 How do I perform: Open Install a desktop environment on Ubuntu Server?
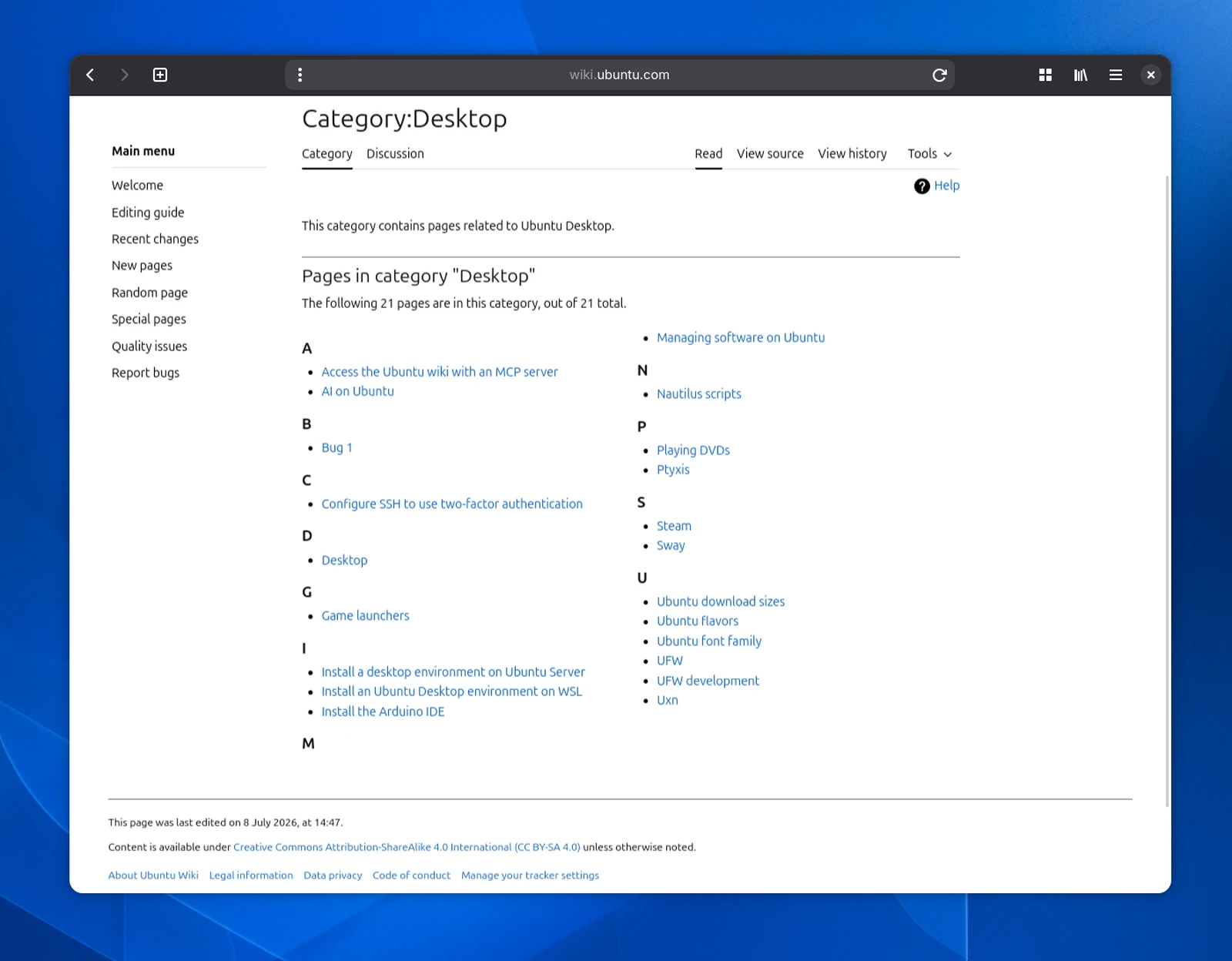click(453, 672)
